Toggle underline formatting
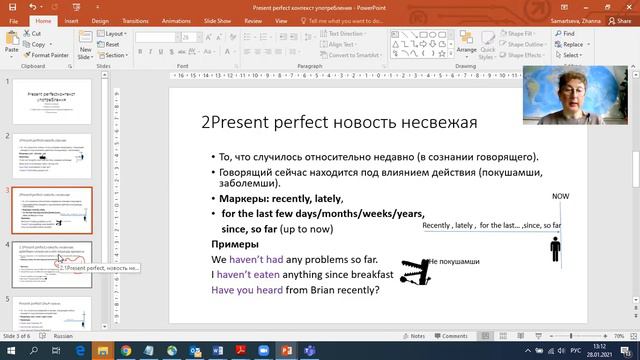 point(161,52)
